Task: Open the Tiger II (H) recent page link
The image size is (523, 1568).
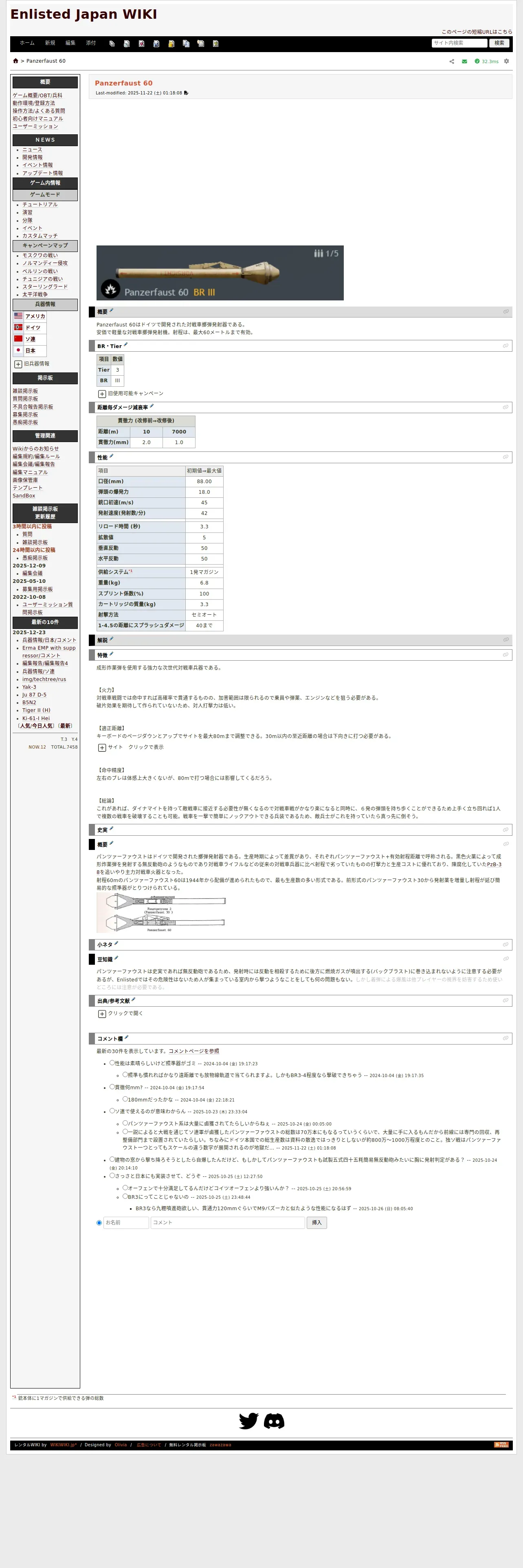Action: [37, 710]
